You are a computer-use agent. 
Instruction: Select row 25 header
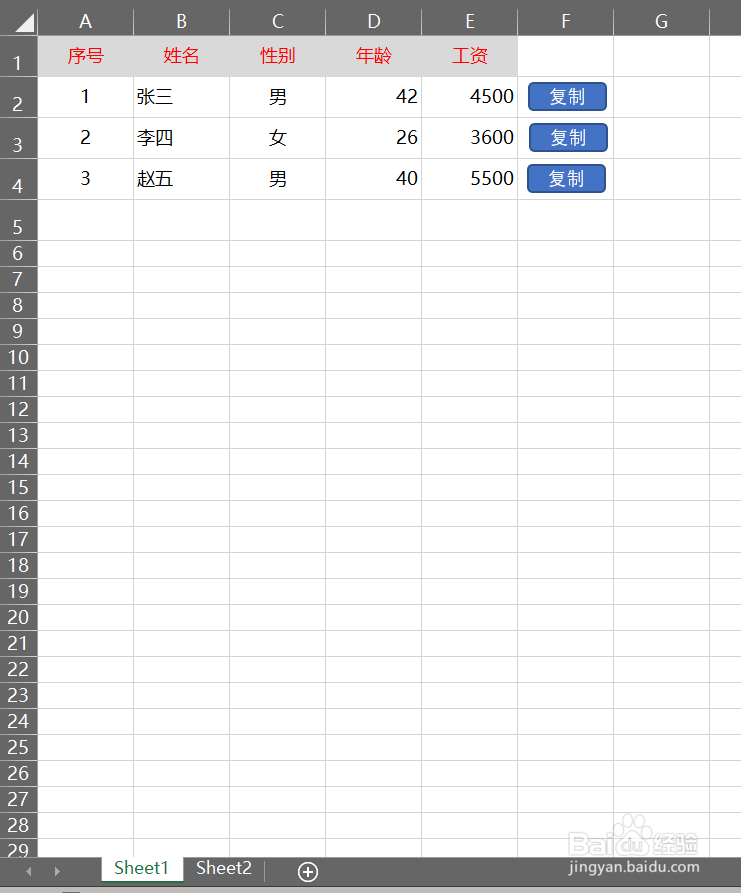coord(18,747)
